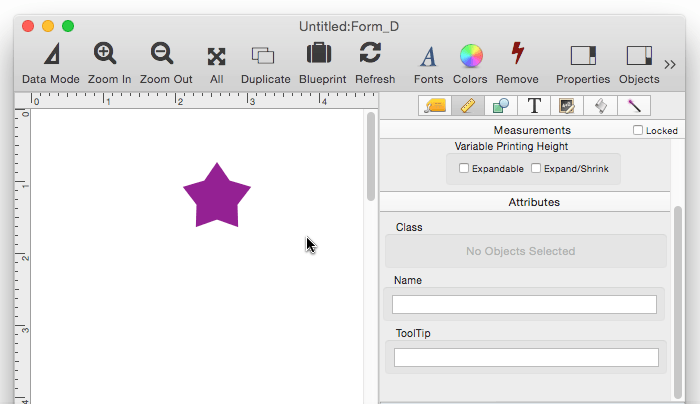Minimize window with yellow button
700x404 pixels.
48,26
